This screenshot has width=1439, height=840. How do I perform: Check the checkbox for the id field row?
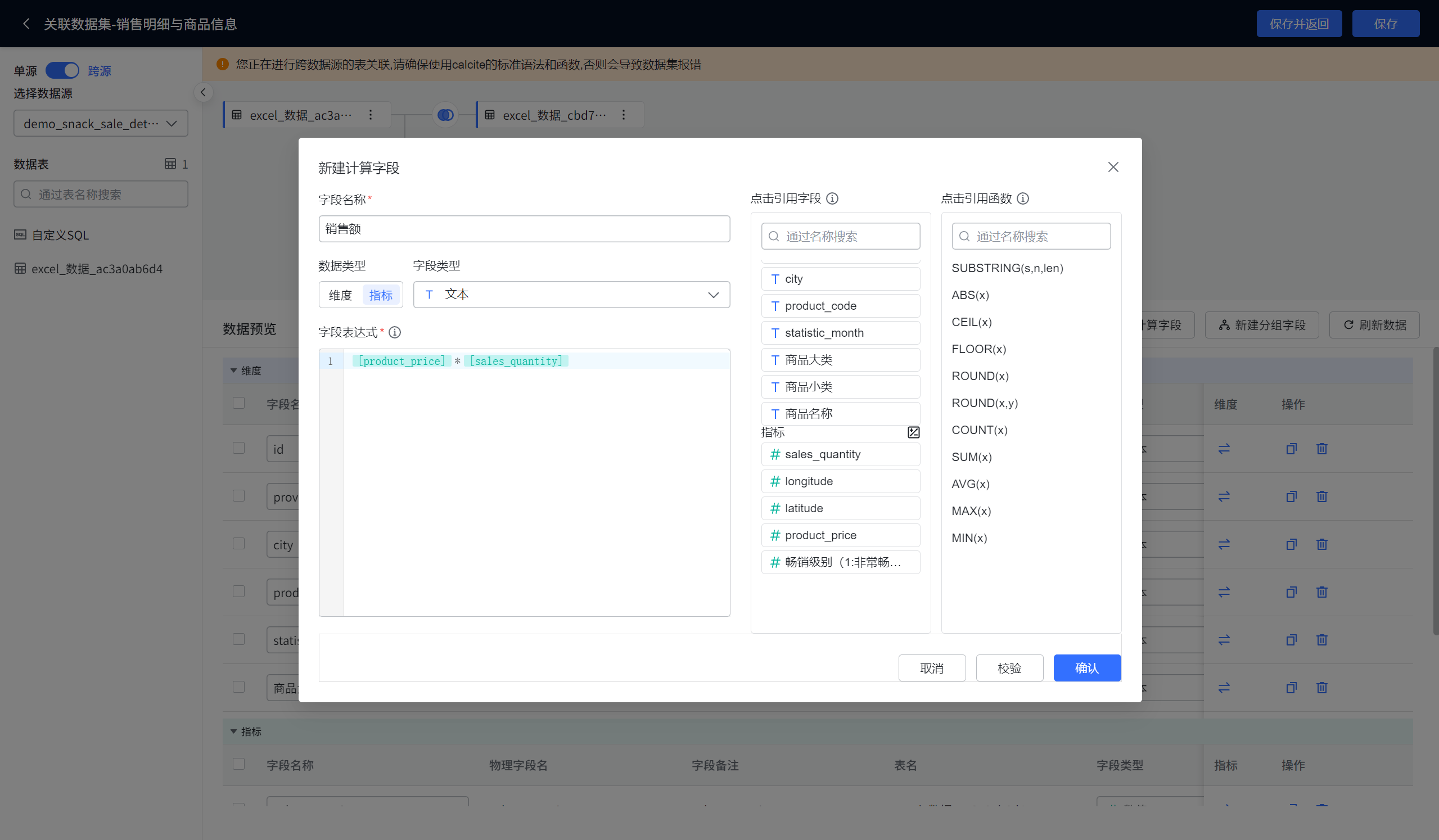click(238, 448)
